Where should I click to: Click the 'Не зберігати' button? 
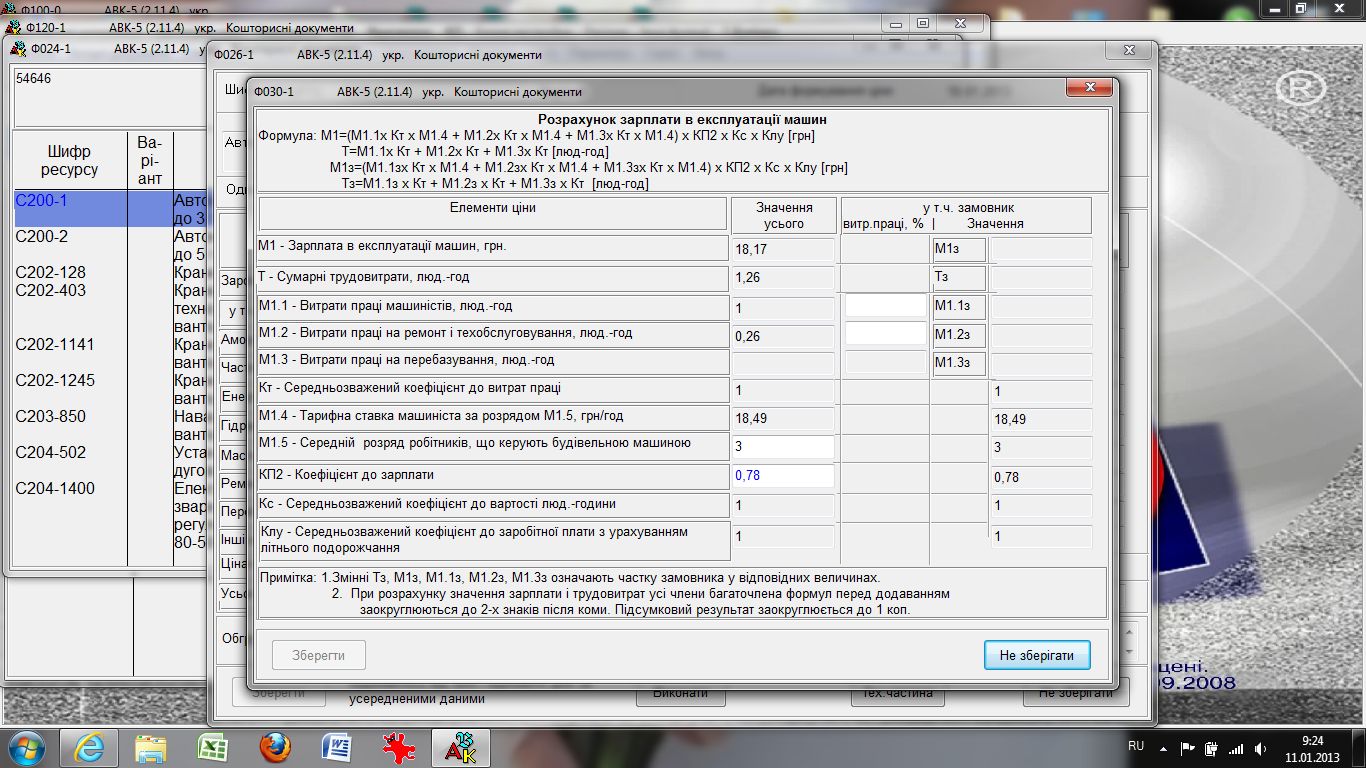coord(1036,656)
